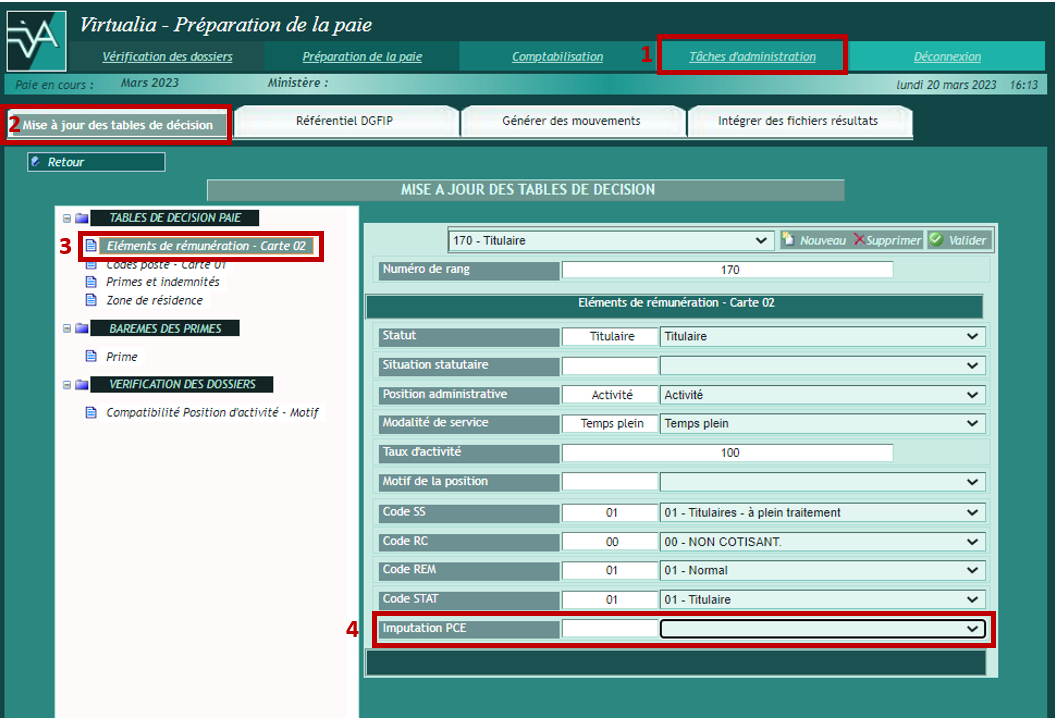The image size is (1055, 718).
Task: Click the Taux d'activité input field
Action: pyautogui.click(x=726, y=453)
